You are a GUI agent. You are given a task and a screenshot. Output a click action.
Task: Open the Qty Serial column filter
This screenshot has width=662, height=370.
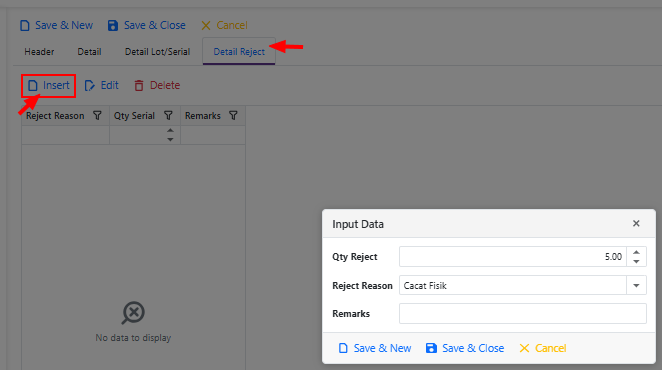click(x=168, y=116)
